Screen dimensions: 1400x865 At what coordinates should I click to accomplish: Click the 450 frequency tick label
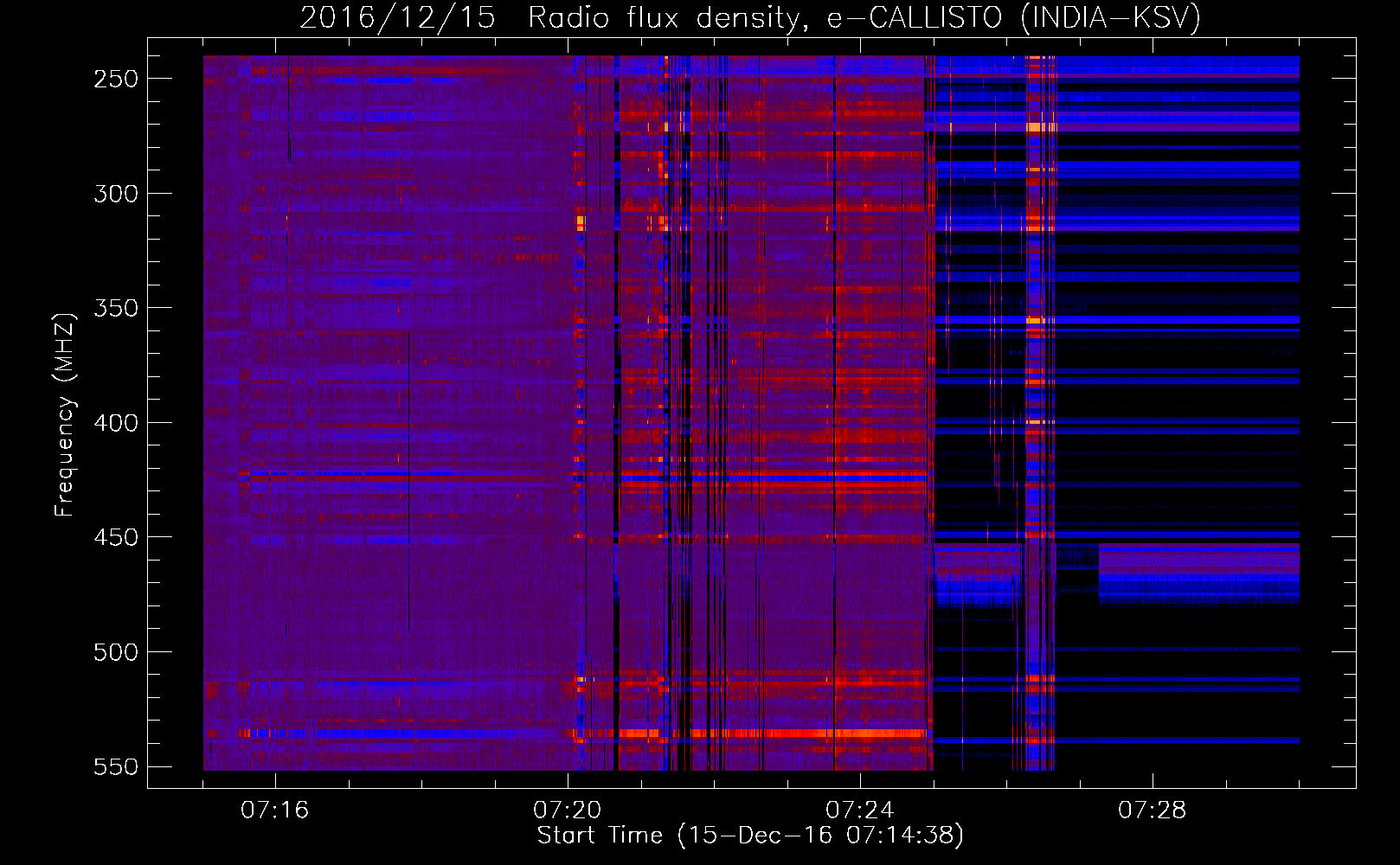(116, 538)
